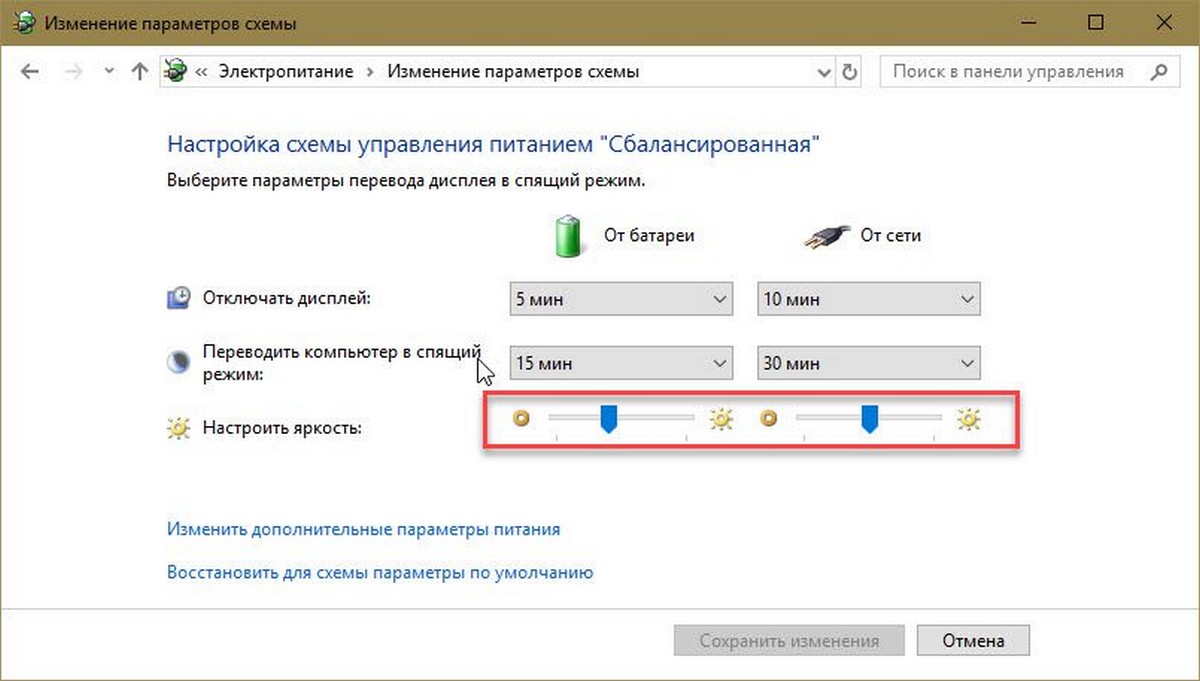Screen dimensions: 1200x681
Task: Open sleep dropdown for battery (15 мин)
Action: (621, 363)
